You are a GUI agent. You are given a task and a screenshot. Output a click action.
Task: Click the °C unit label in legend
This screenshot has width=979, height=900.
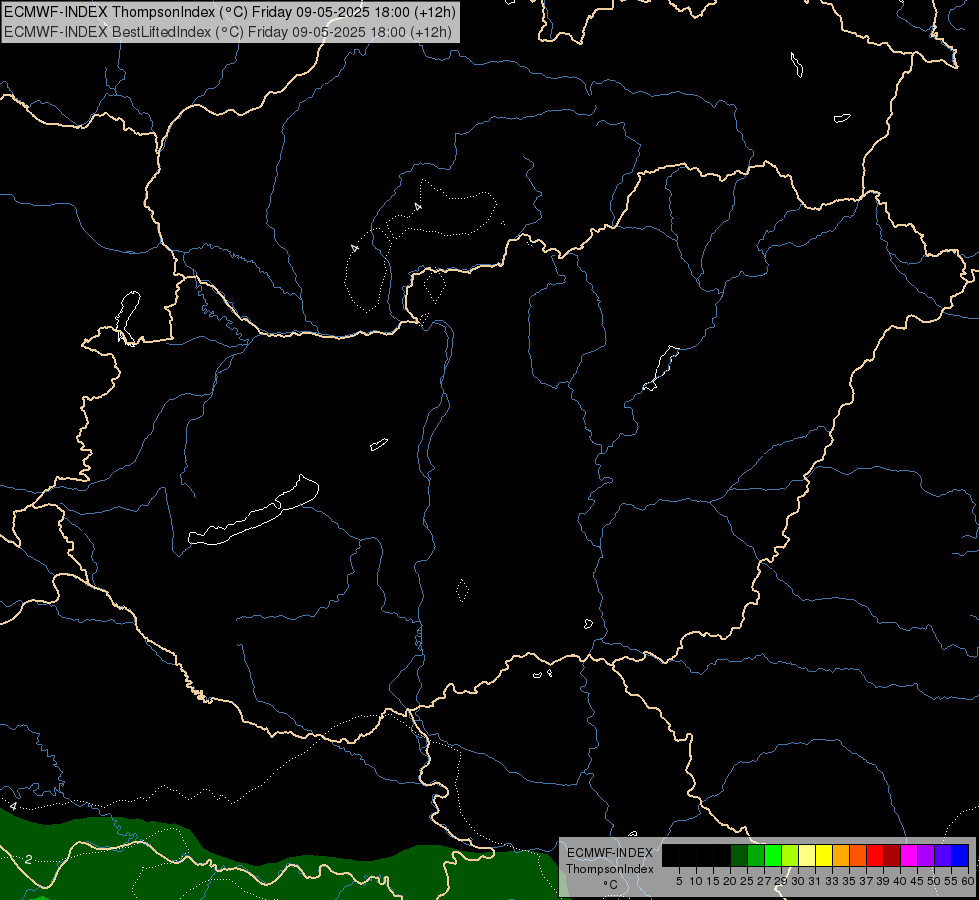611,885
